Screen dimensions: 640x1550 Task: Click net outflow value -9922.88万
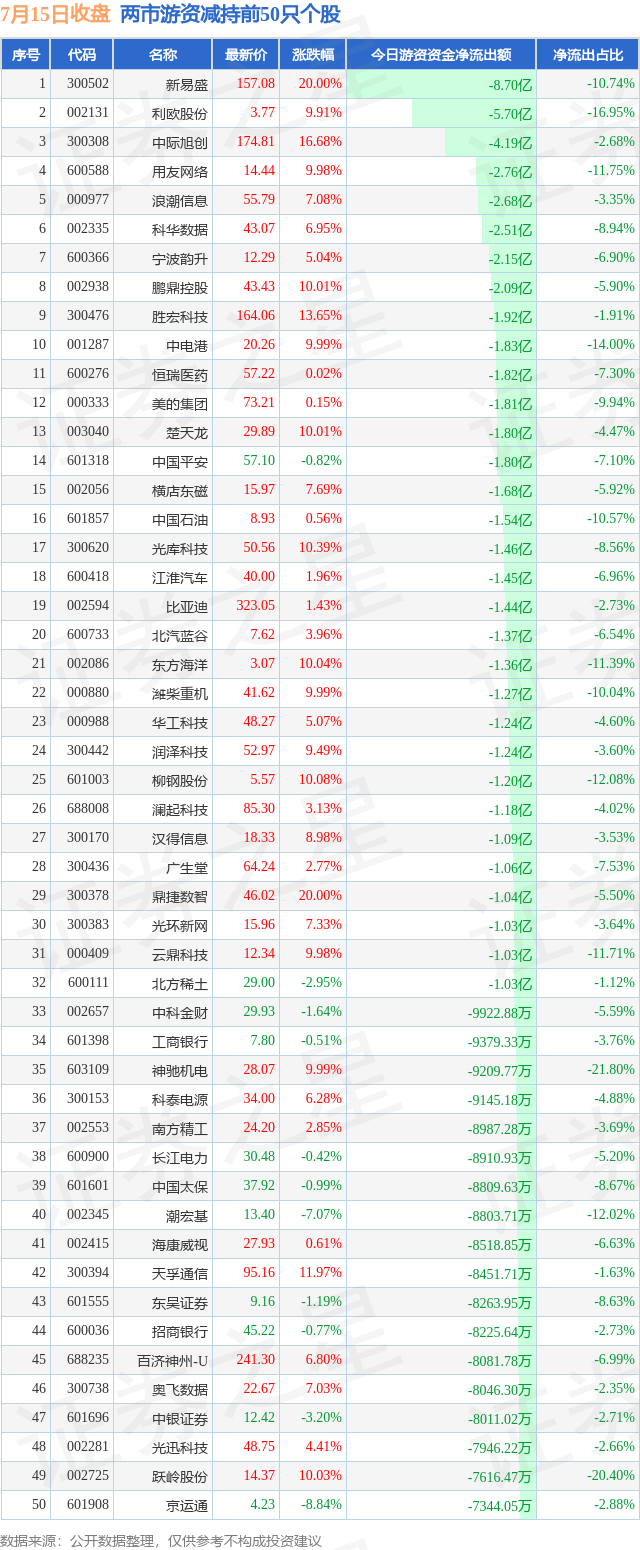coord(499,1012)
